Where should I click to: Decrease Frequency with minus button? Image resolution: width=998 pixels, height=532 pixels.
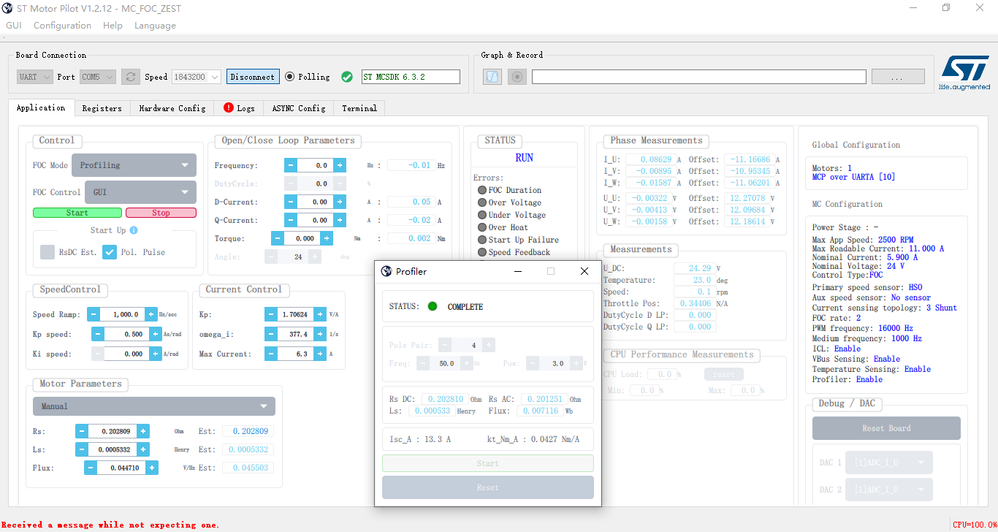click(x=290, y=165)
